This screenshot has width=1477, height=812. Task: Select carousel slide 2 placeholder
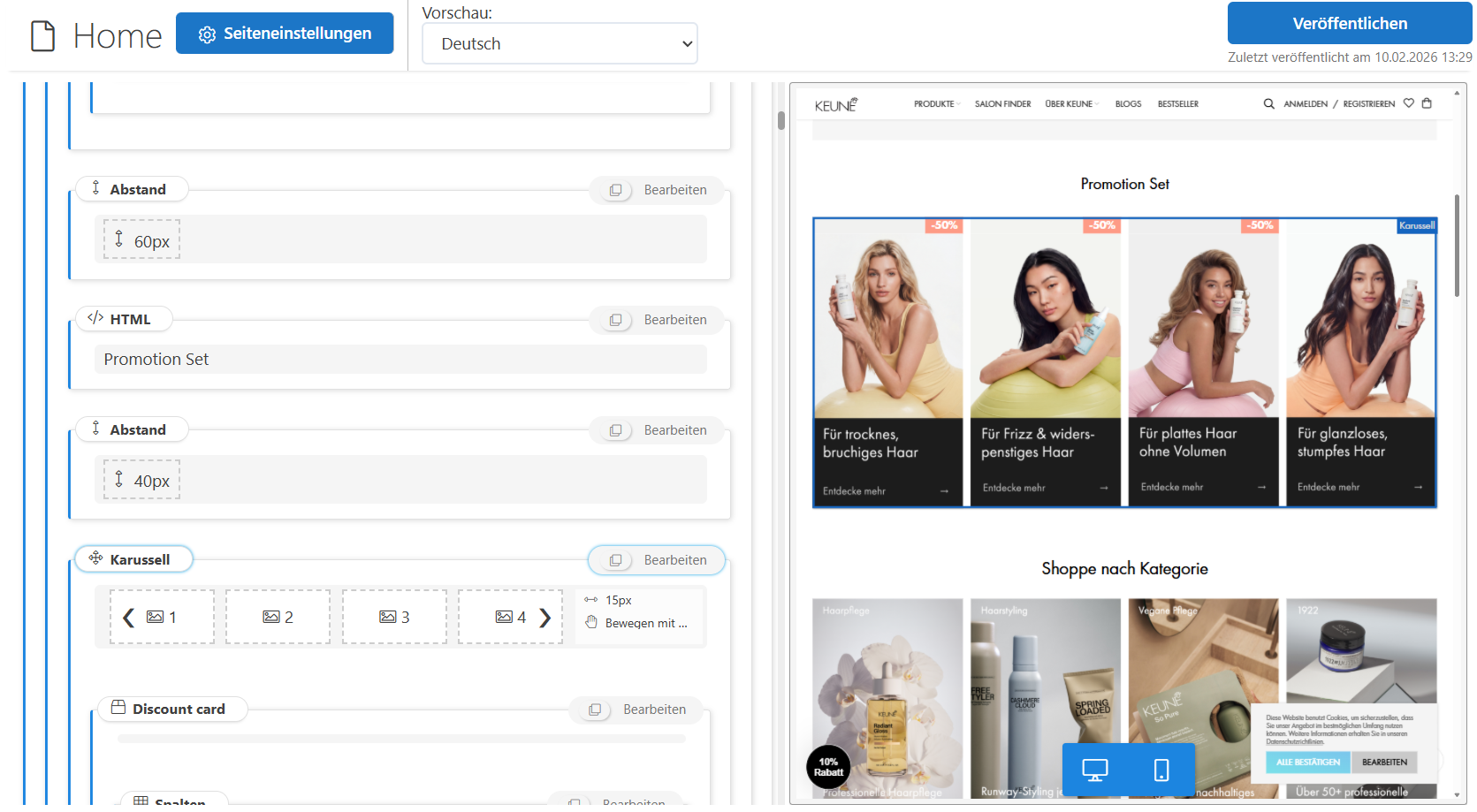278,617
